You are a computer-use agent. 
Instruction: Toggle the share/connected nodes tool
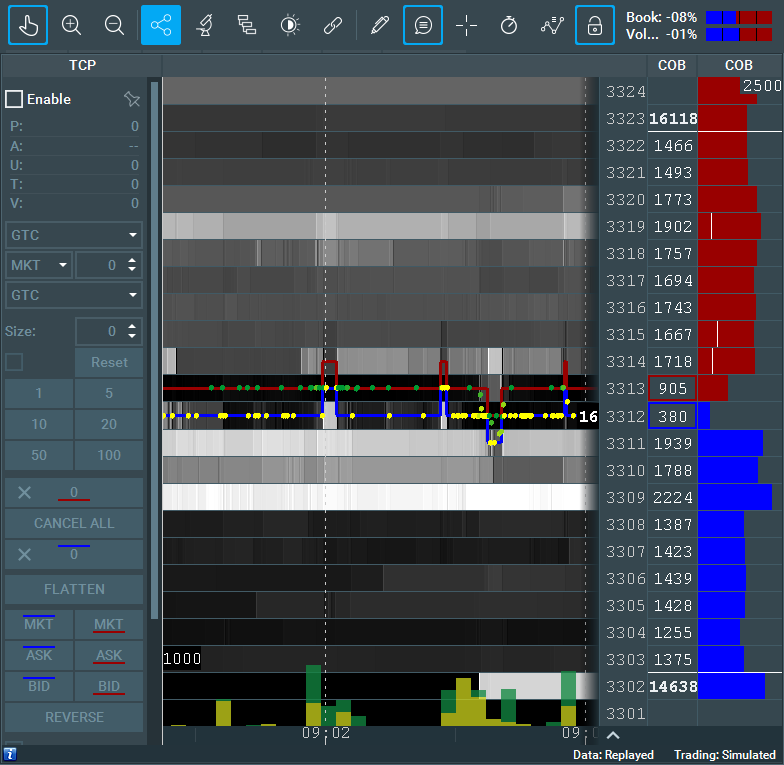161,25
